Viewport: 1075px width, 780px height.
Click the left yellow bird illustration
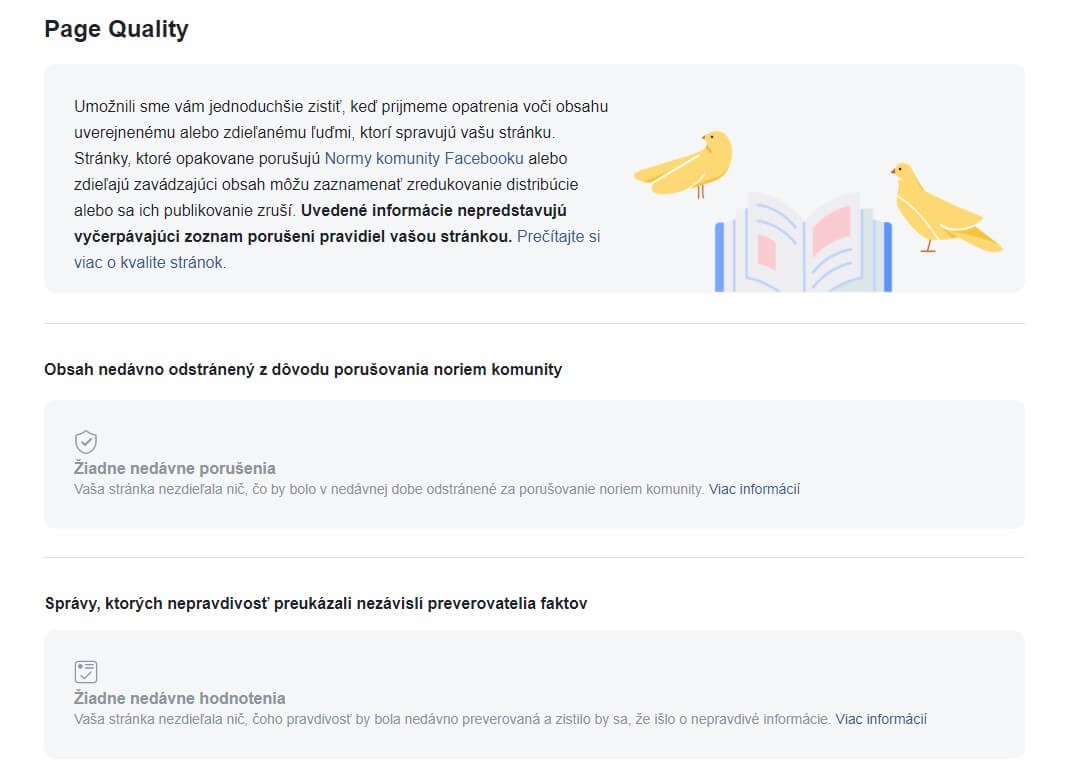pos(684,164)
